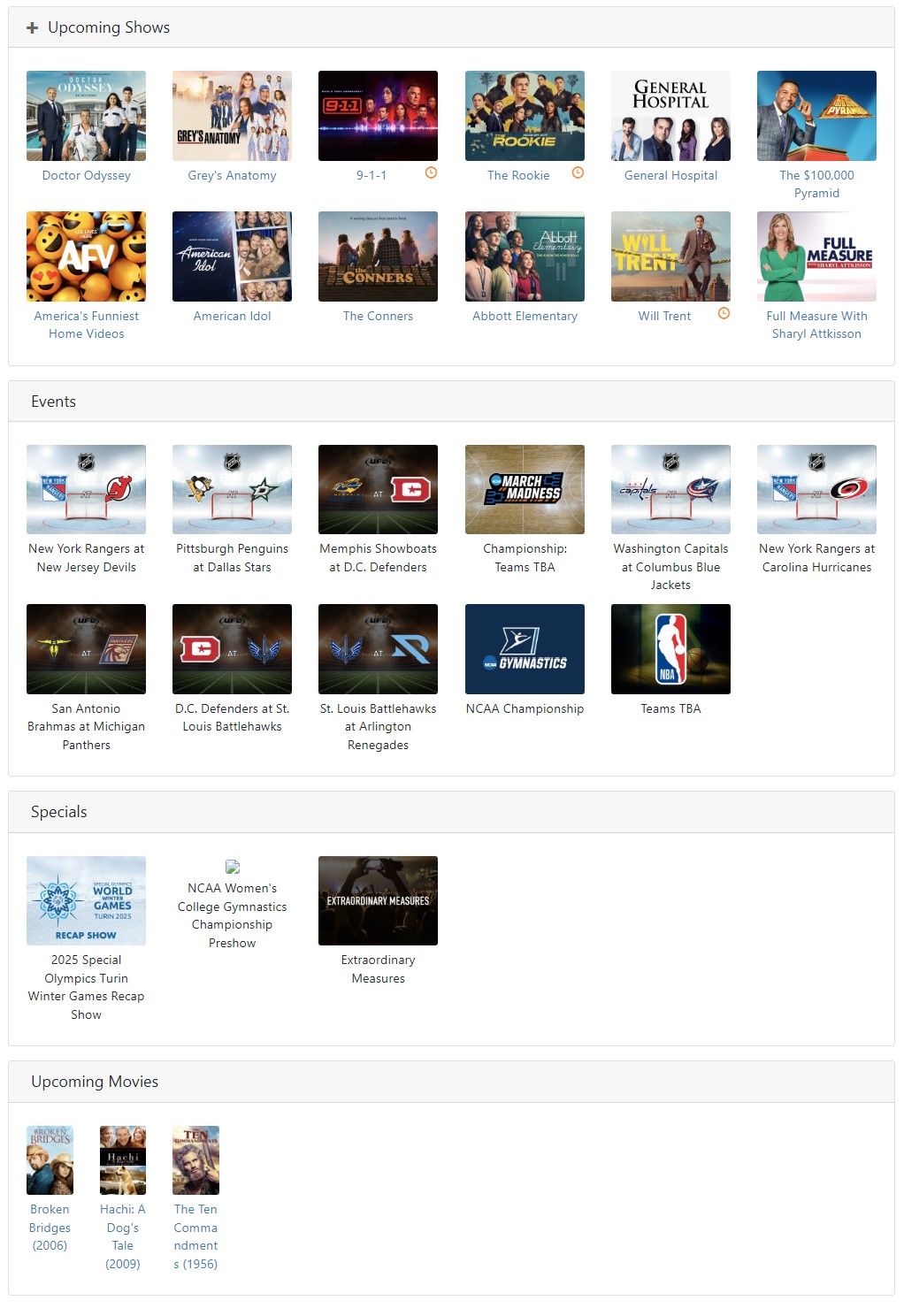Click the March Madness Championship image
904x1316 pixels.
[525, 489]
